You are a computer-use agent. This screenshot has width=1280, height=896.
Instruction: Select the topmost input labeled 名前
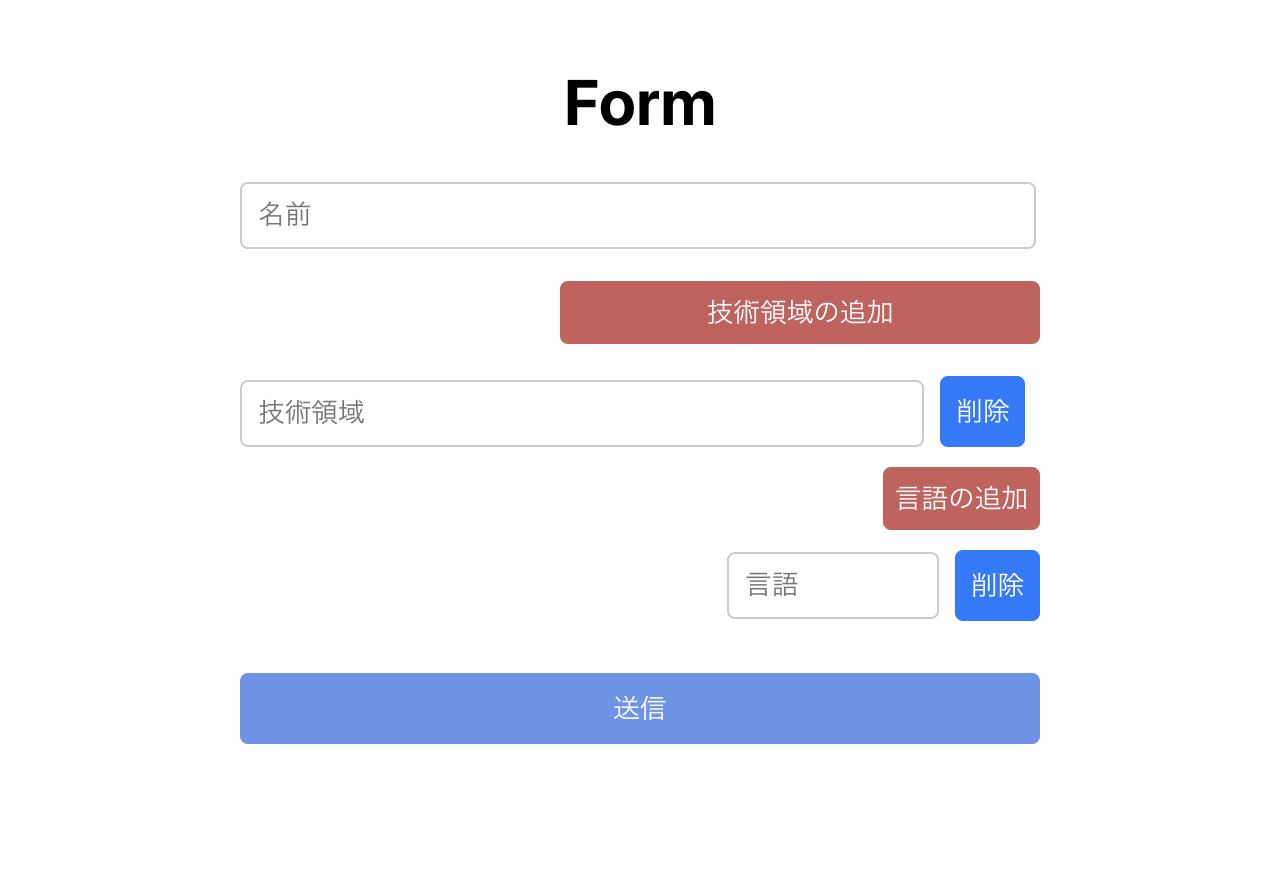637,215
